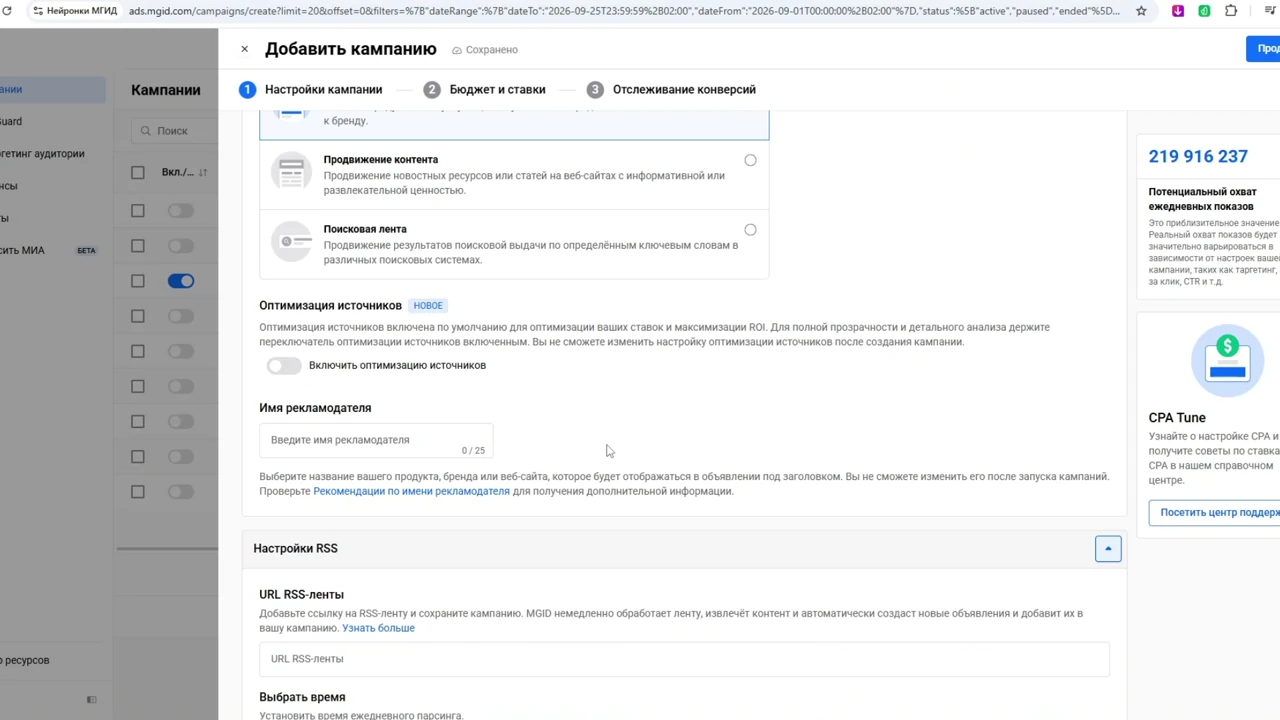1280x720 pixels.
Task: Click the CPA Tune dollar illustration
Action: click(x=1227, y=361)
